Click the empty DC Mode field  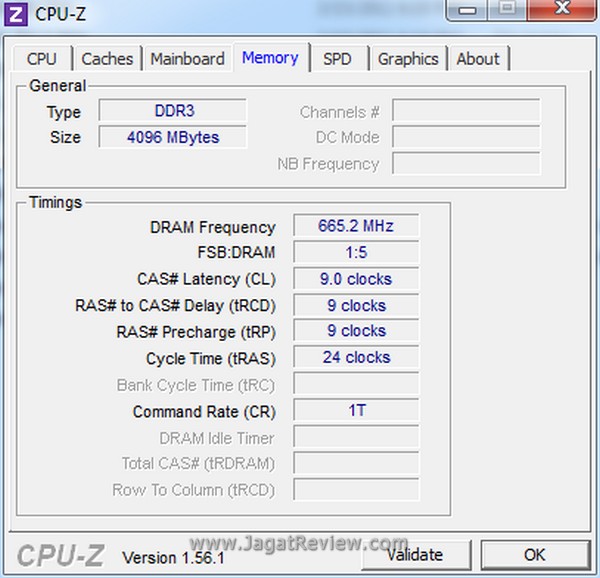(x=466, y=137)
